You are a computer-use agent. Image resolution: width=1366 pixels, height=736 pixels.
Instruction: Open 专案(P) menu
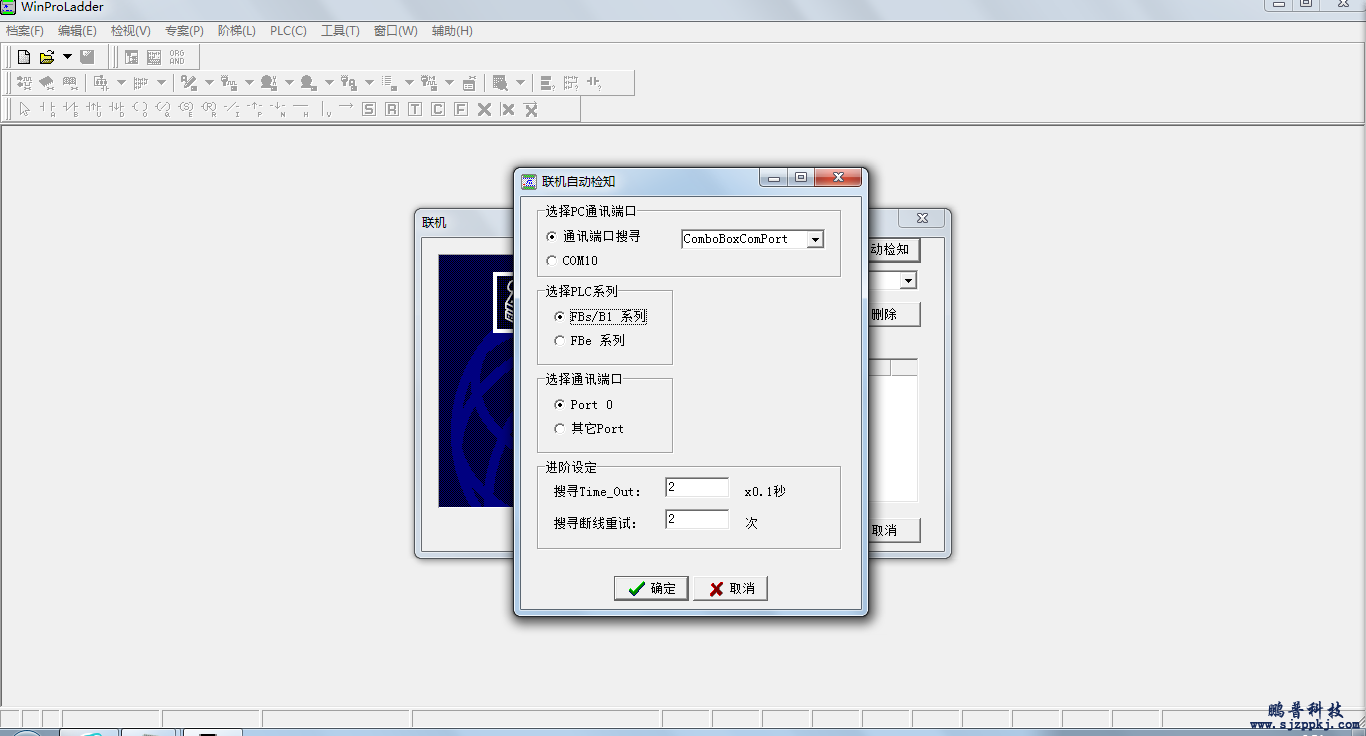click(184, 31)
